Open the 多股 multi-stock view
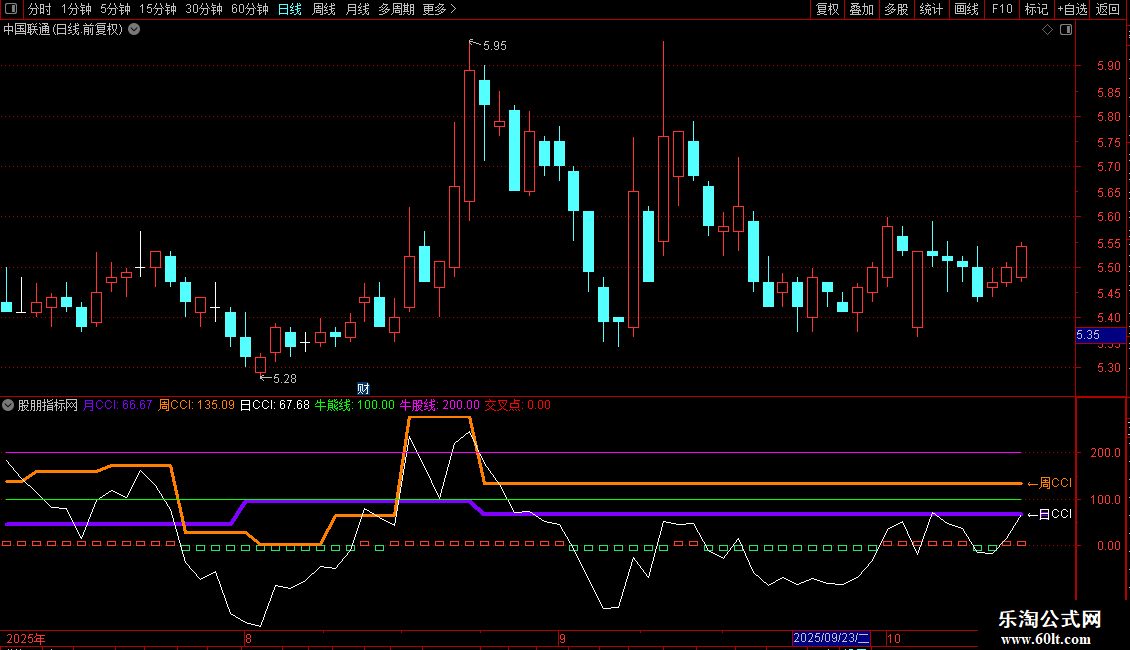Viewport: 1130px width, 650px height. point(896,9)
